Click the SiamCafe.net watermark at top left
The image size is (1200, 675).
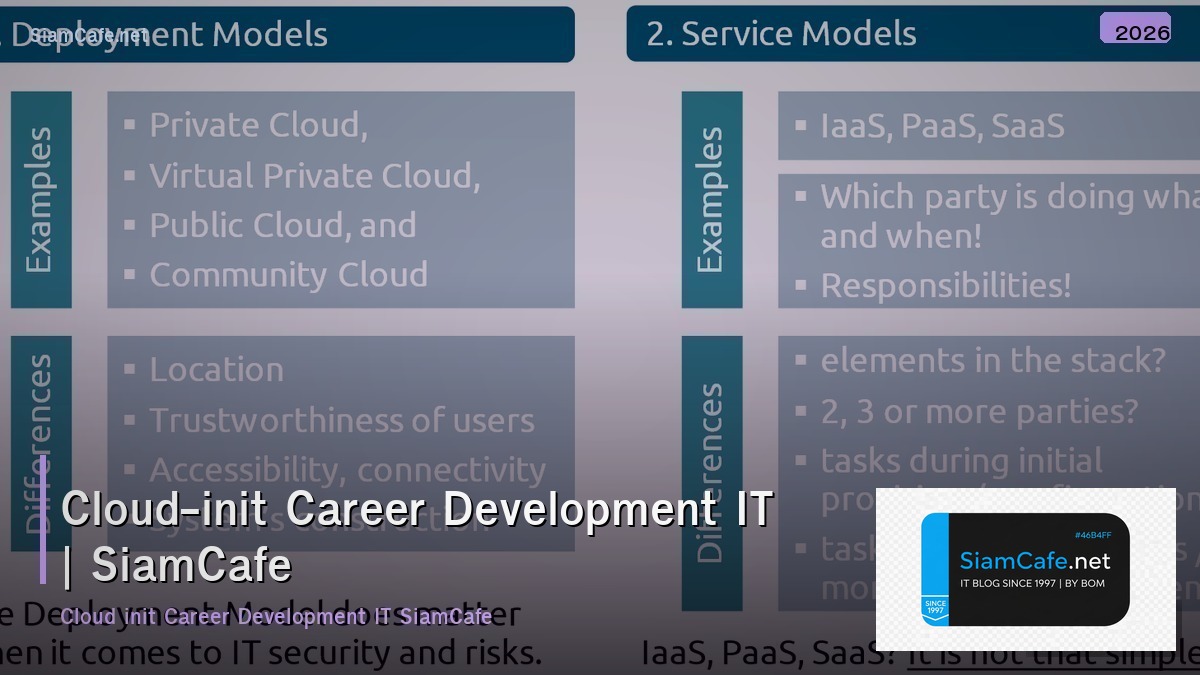pyautogui.click(x=88, y=33)
